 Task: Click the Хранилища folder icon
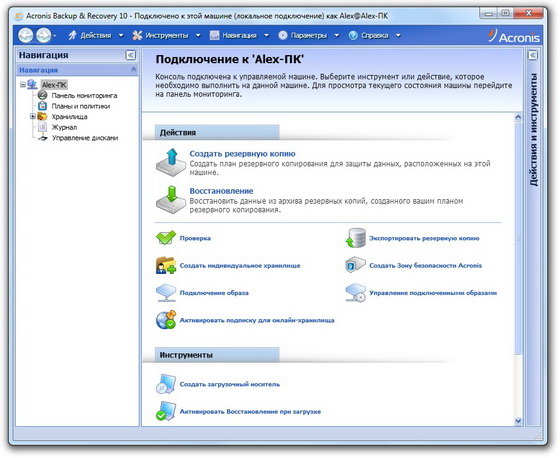(x=42, y=116)
